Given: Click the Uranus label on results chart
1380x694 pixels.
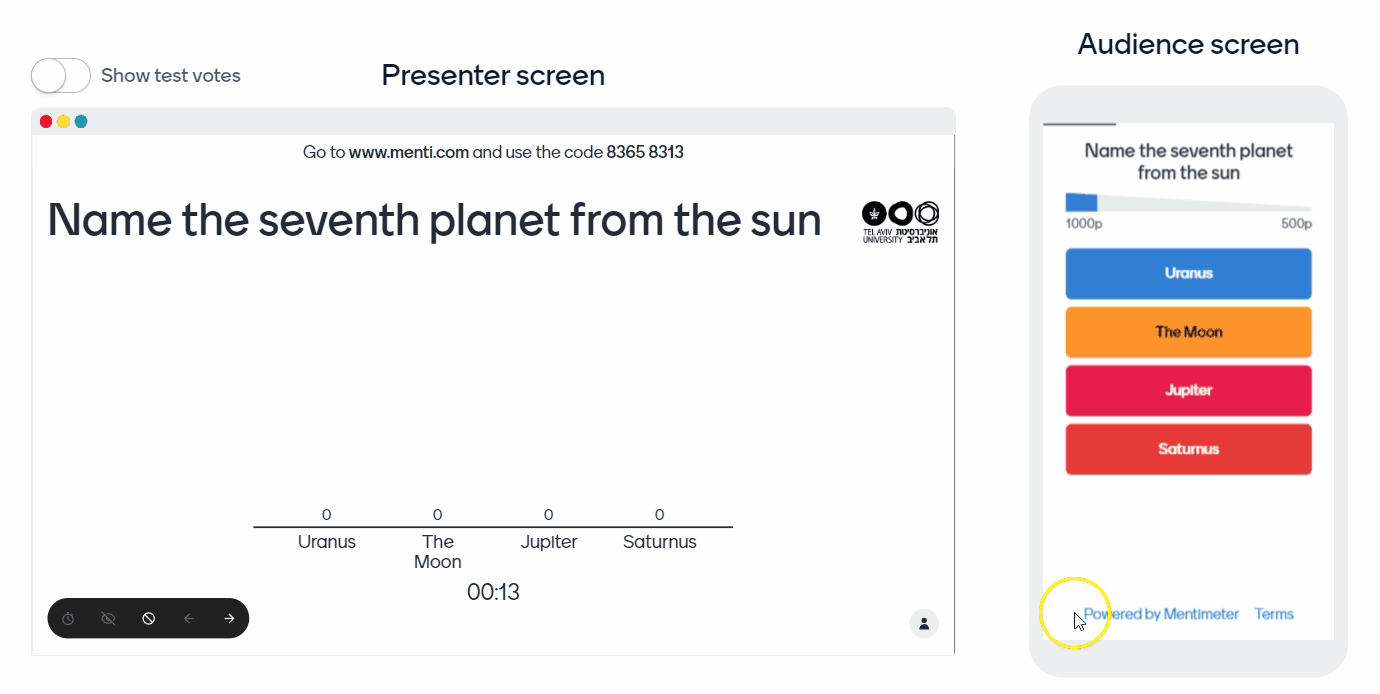Looking at the screenshot, I should click(327, 542).
